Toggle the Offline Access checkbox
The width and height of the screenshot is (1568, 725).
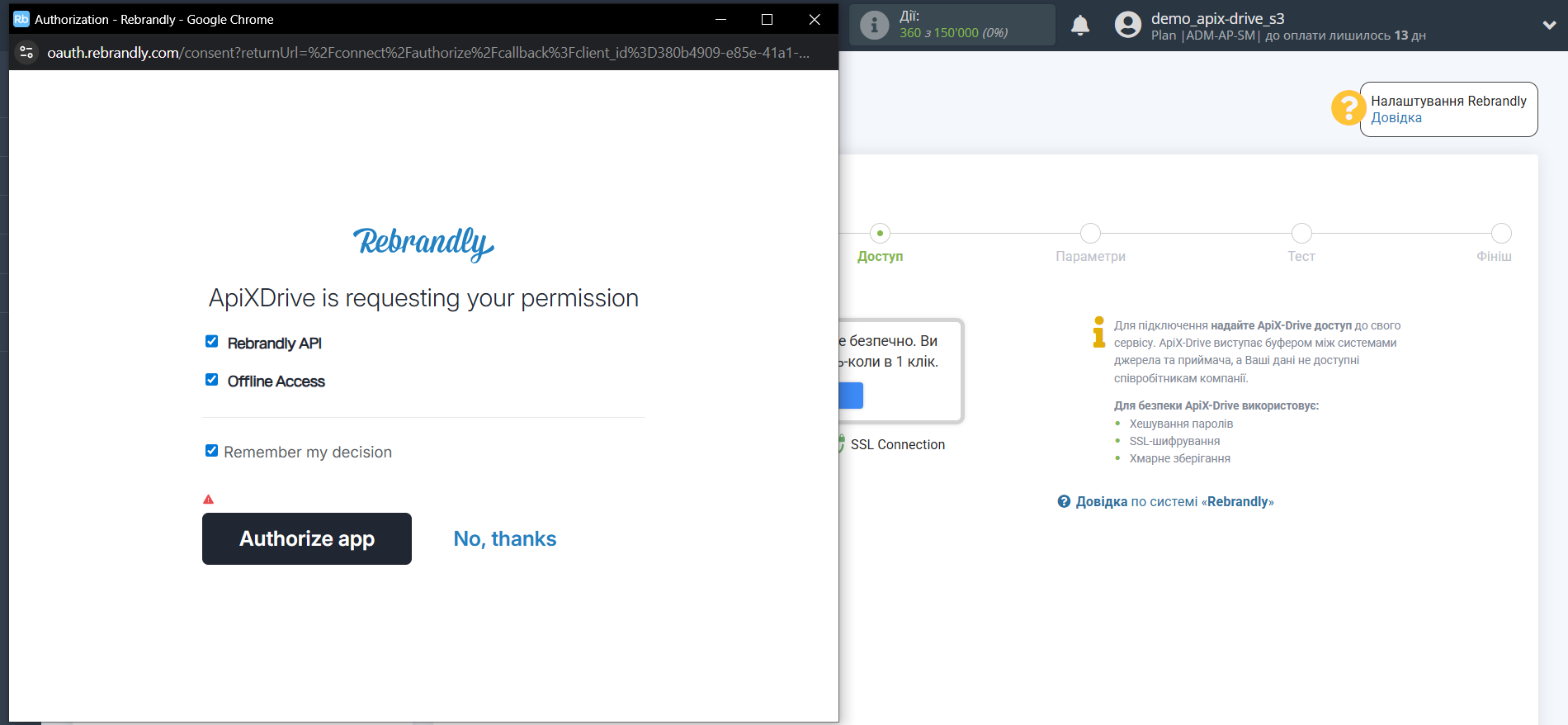click(212, 379)
